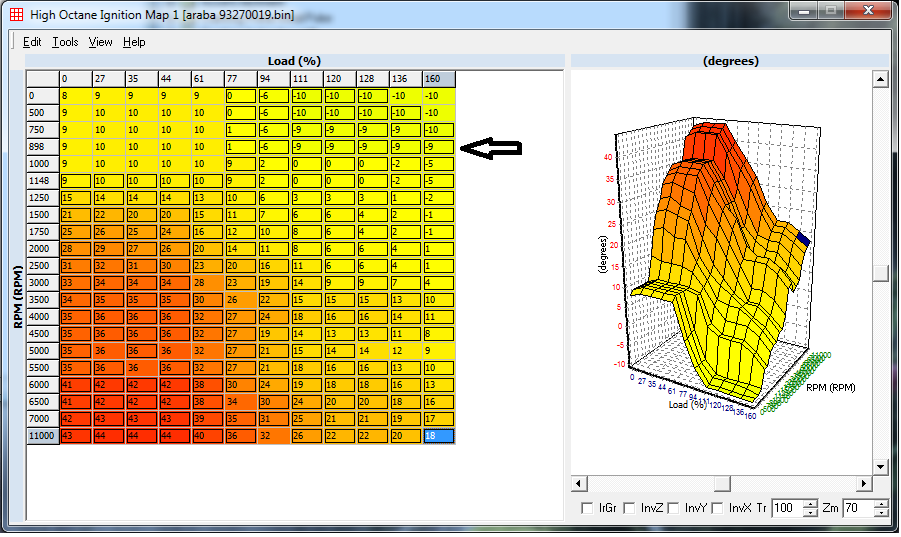This screenshot has height=537, width=901.
Task: Open the Help menu
Action: point(134,42)
